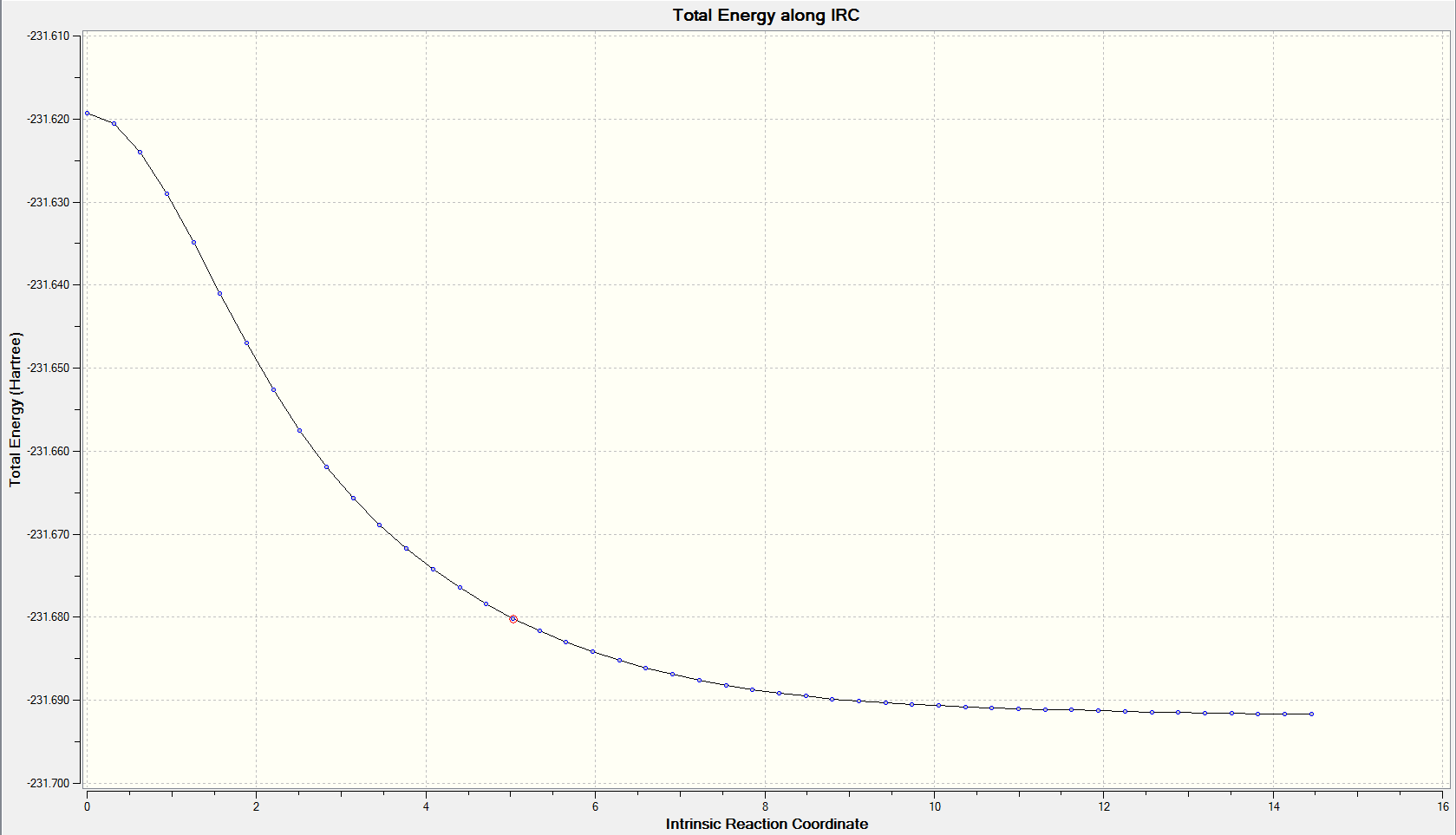Image resolution: width=1456 pixels, height=835 pixels.
Task: Click the -231.680 energy tick label
Action: click(49, 617)
